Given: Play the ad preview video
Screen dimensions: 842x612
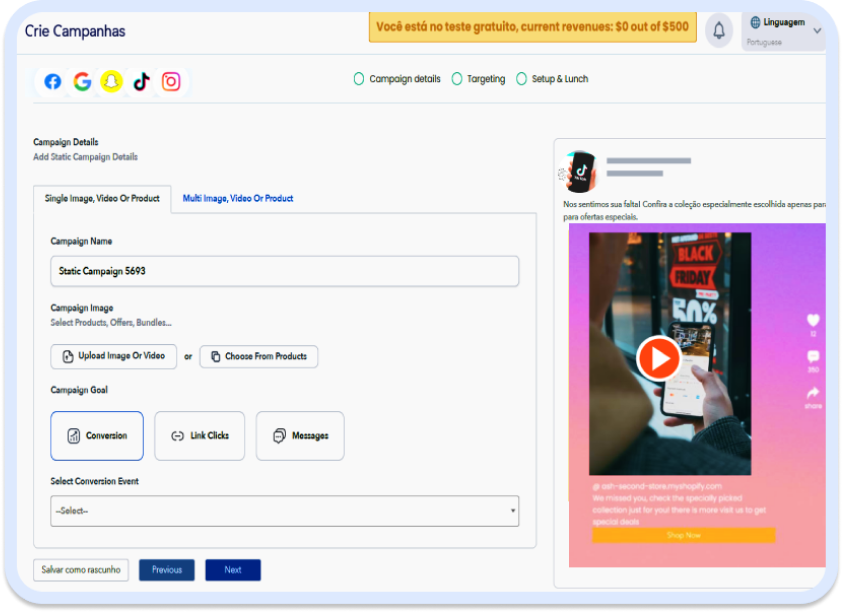Looking at the screenshot, I should 658,357.
